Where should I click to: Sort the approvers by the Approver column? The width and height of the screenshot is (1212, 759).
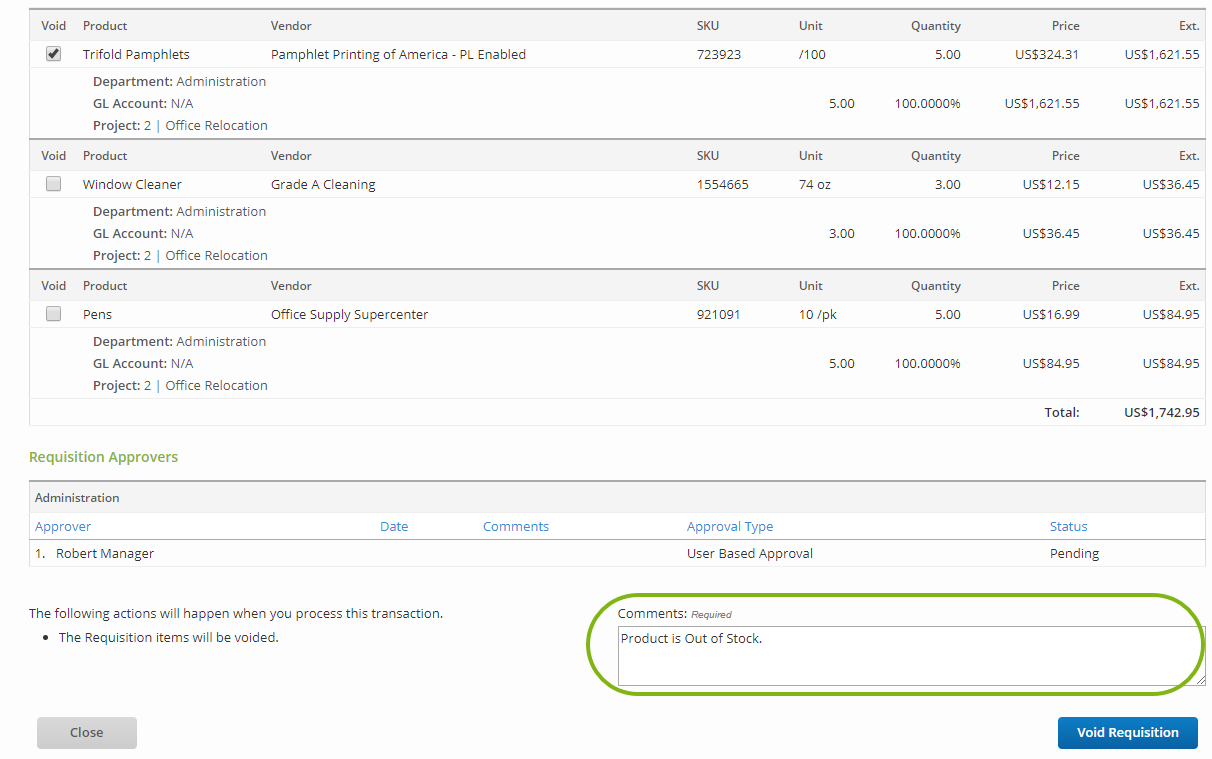62,526
